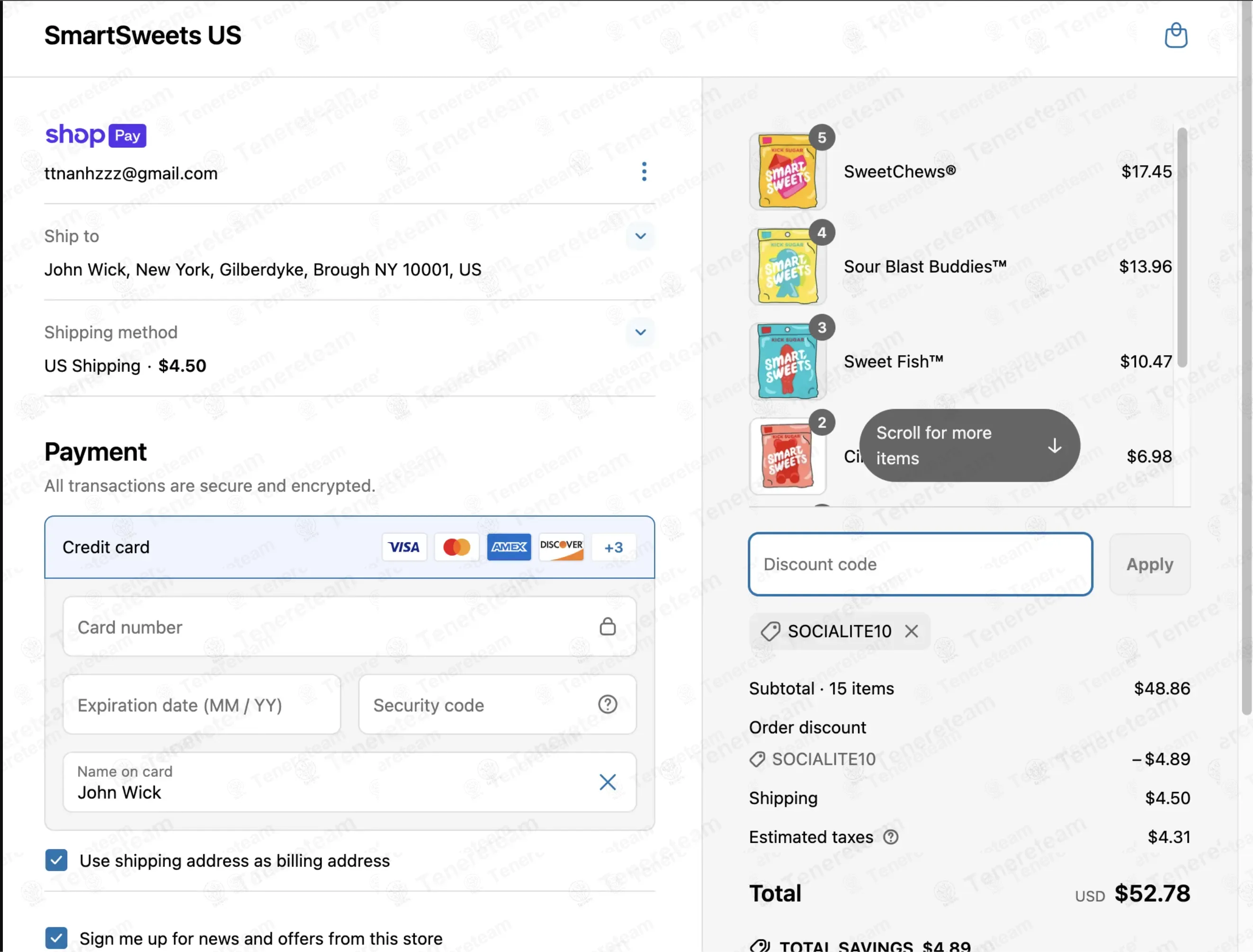The width and height of the screenshot is (1253, 952).
Task: Click the SmartSweets US store title
Action: click(x=143, y=35)
